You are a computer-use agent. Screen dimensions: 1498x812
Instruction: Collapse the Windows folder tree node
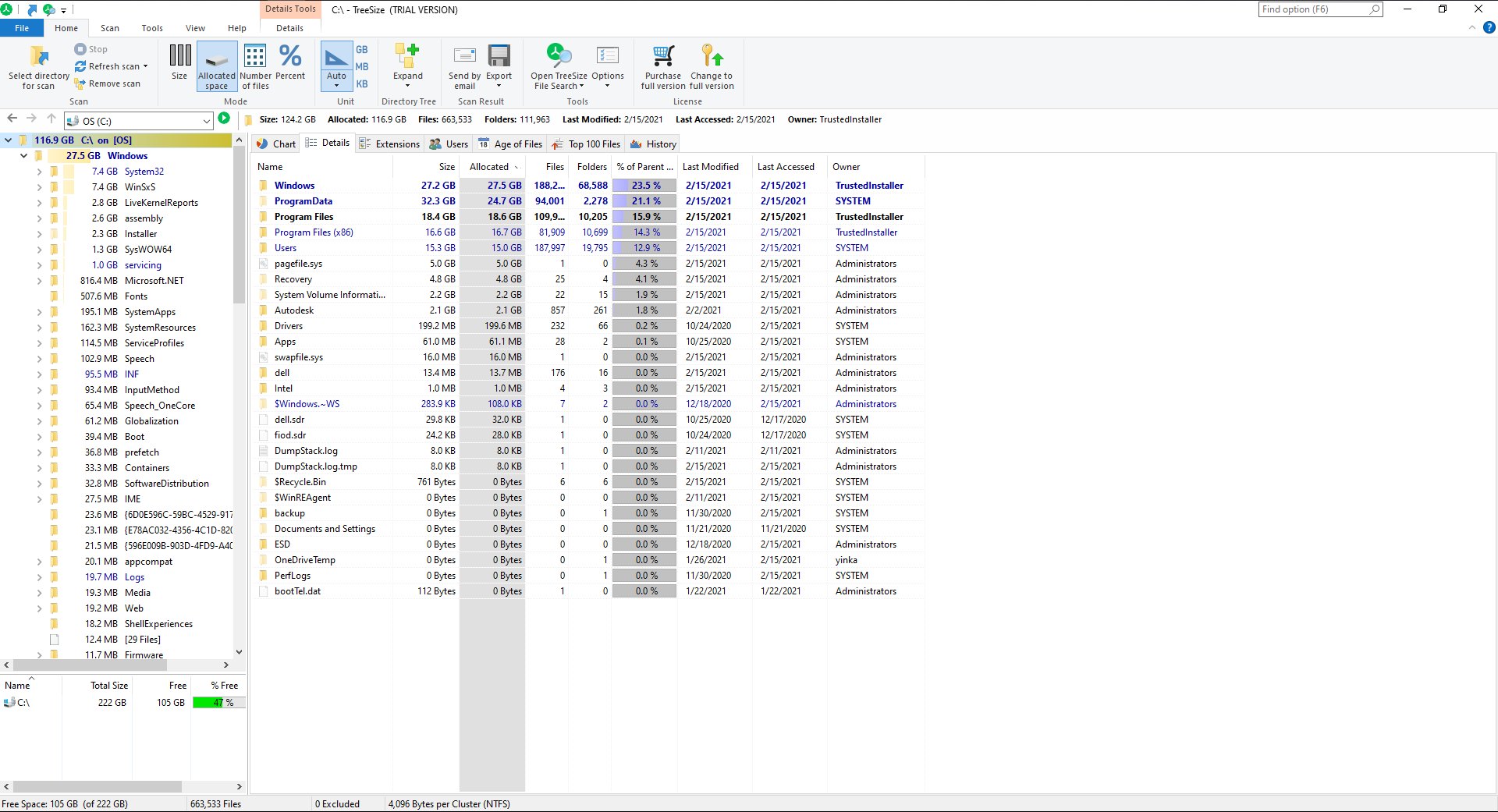coord(23,156)
